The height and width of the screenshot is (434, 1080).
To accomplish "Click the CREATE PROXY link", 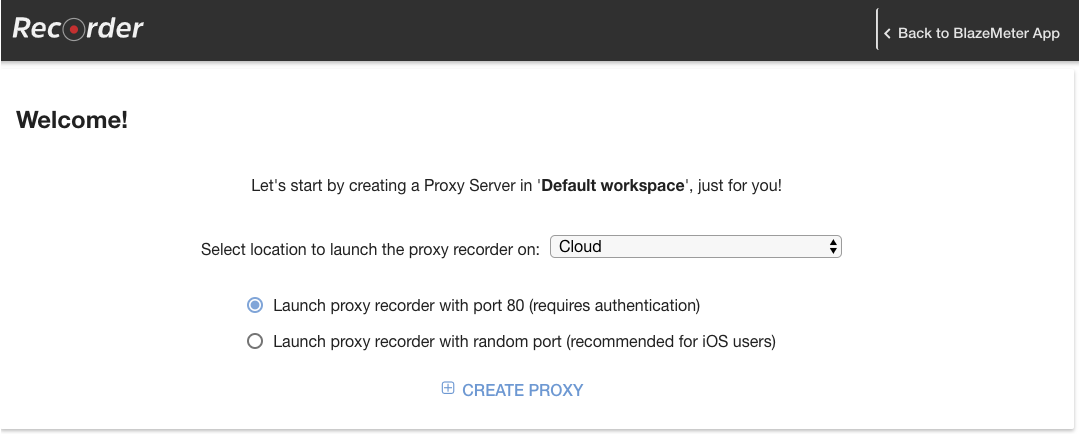I will coord(522,390).
